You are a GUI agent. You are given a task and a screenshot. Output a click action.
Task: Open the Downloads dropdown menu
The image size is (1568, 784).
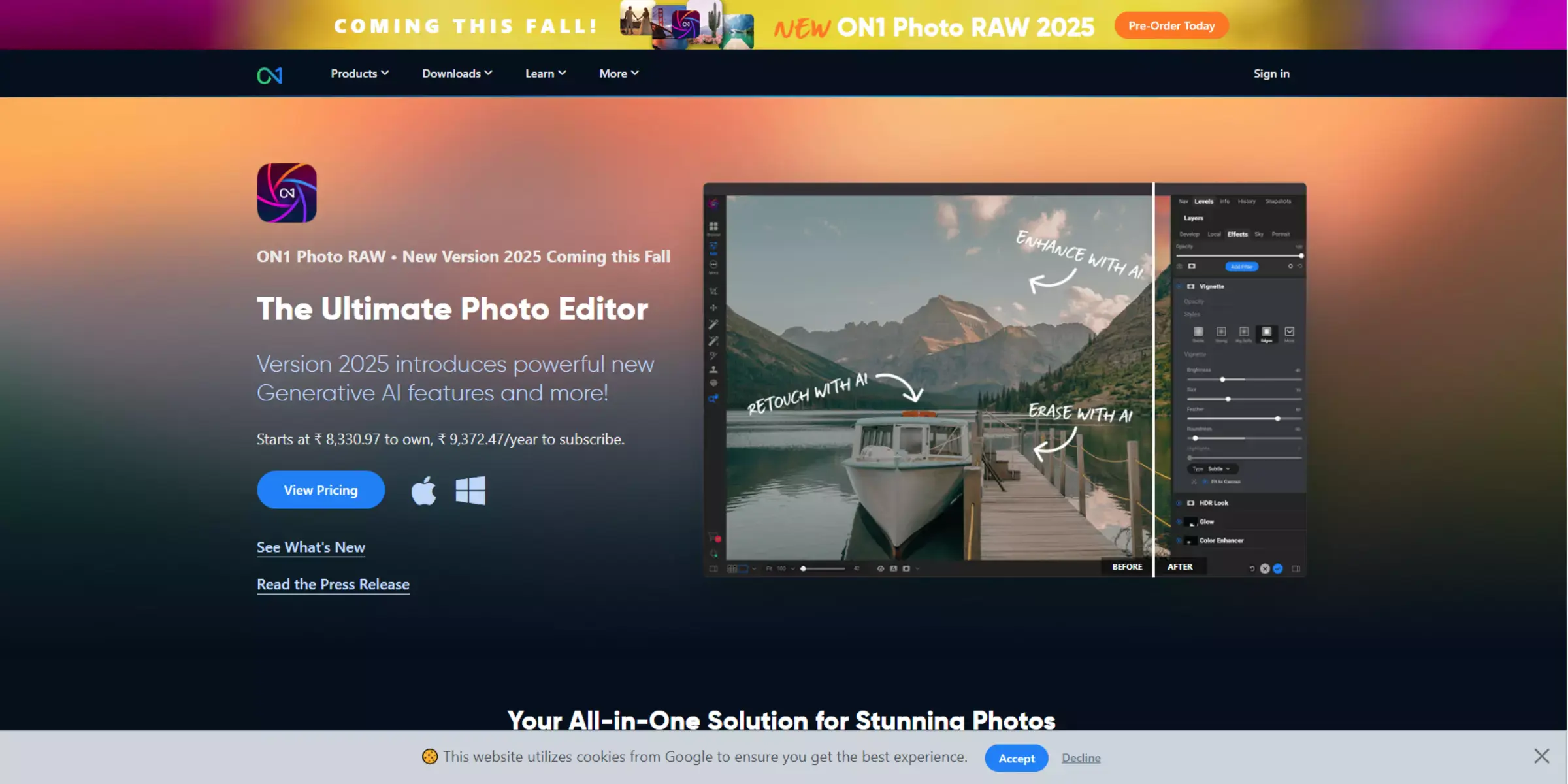456,73
